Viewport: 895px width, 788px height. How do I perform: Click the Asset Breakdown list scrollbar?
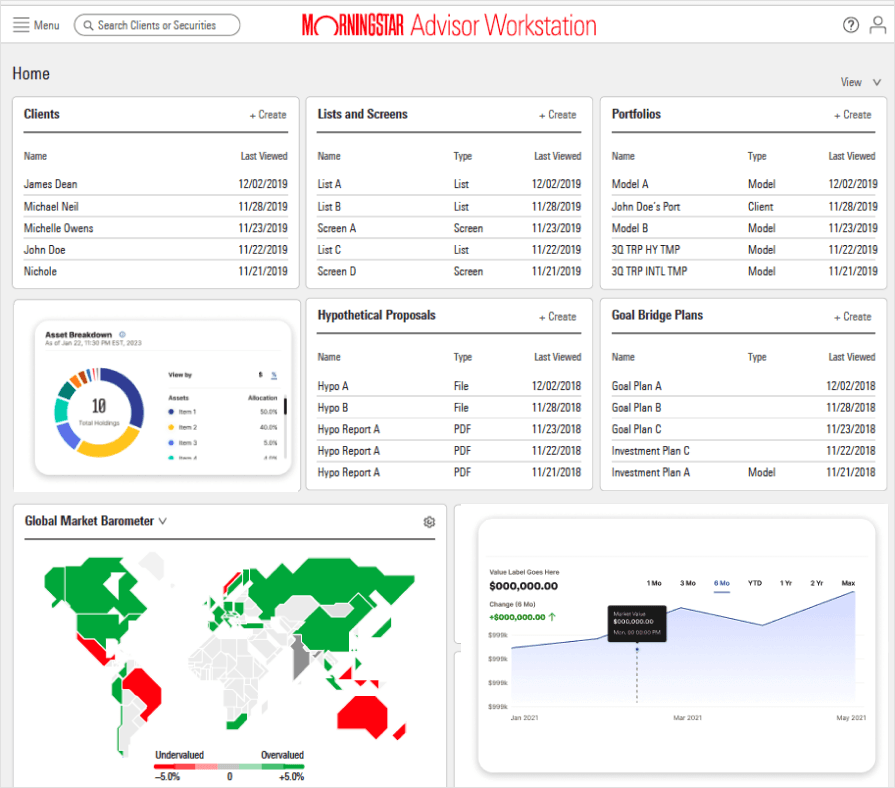pyautogui.click(x=285, y=406)
